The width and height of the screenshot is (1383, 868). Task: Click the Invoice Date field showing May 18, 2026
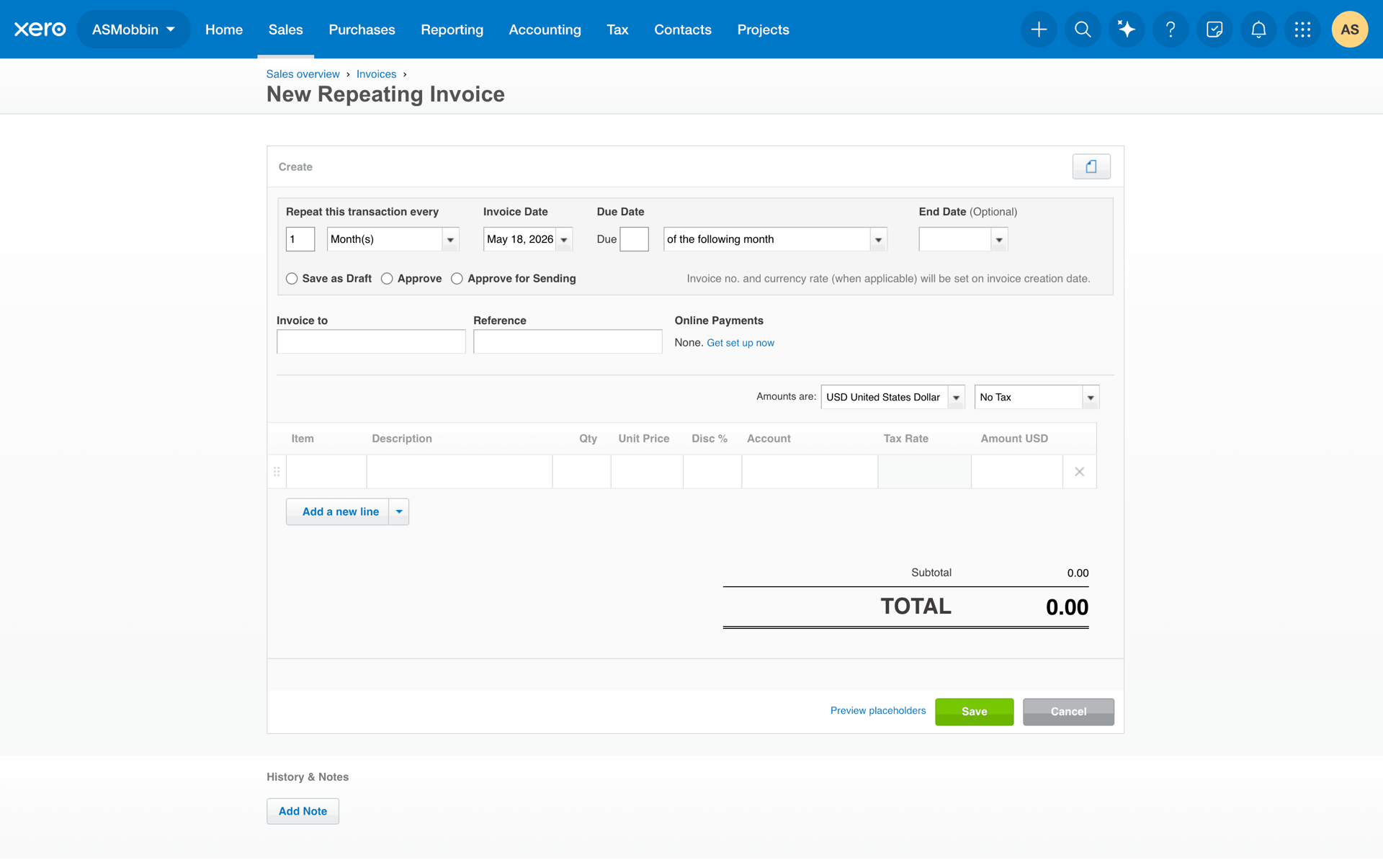tap(520, 239)
